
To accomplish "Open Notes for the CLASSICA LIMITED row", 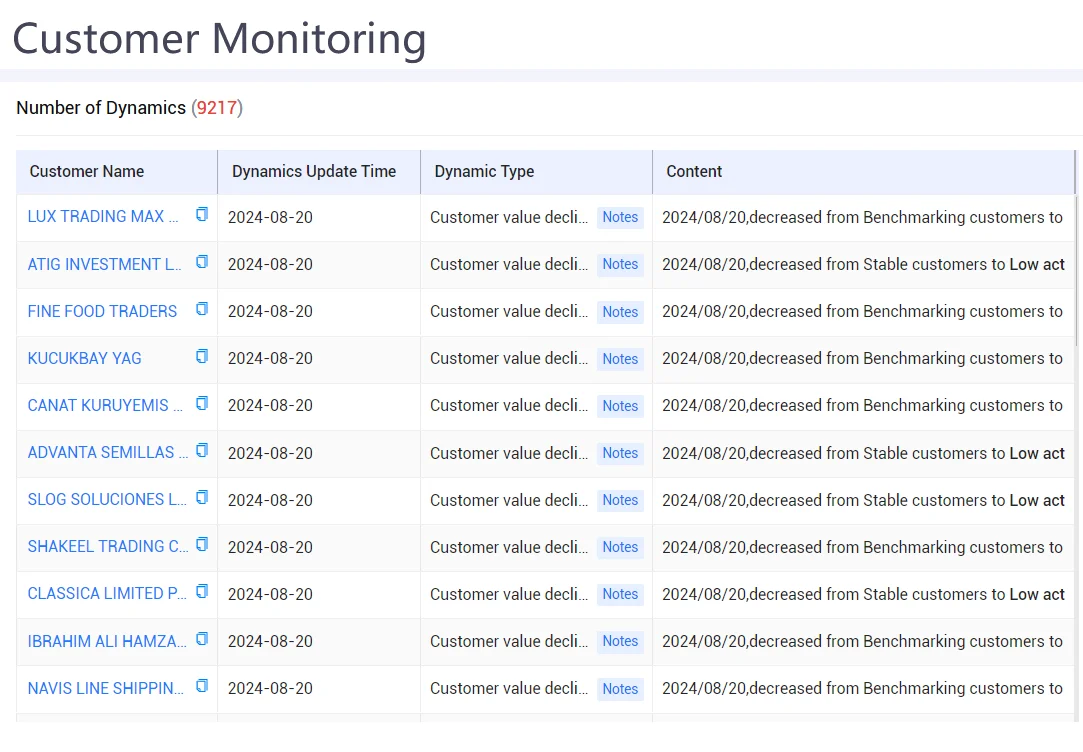I will pyautogui.click(x=620, y=595).
